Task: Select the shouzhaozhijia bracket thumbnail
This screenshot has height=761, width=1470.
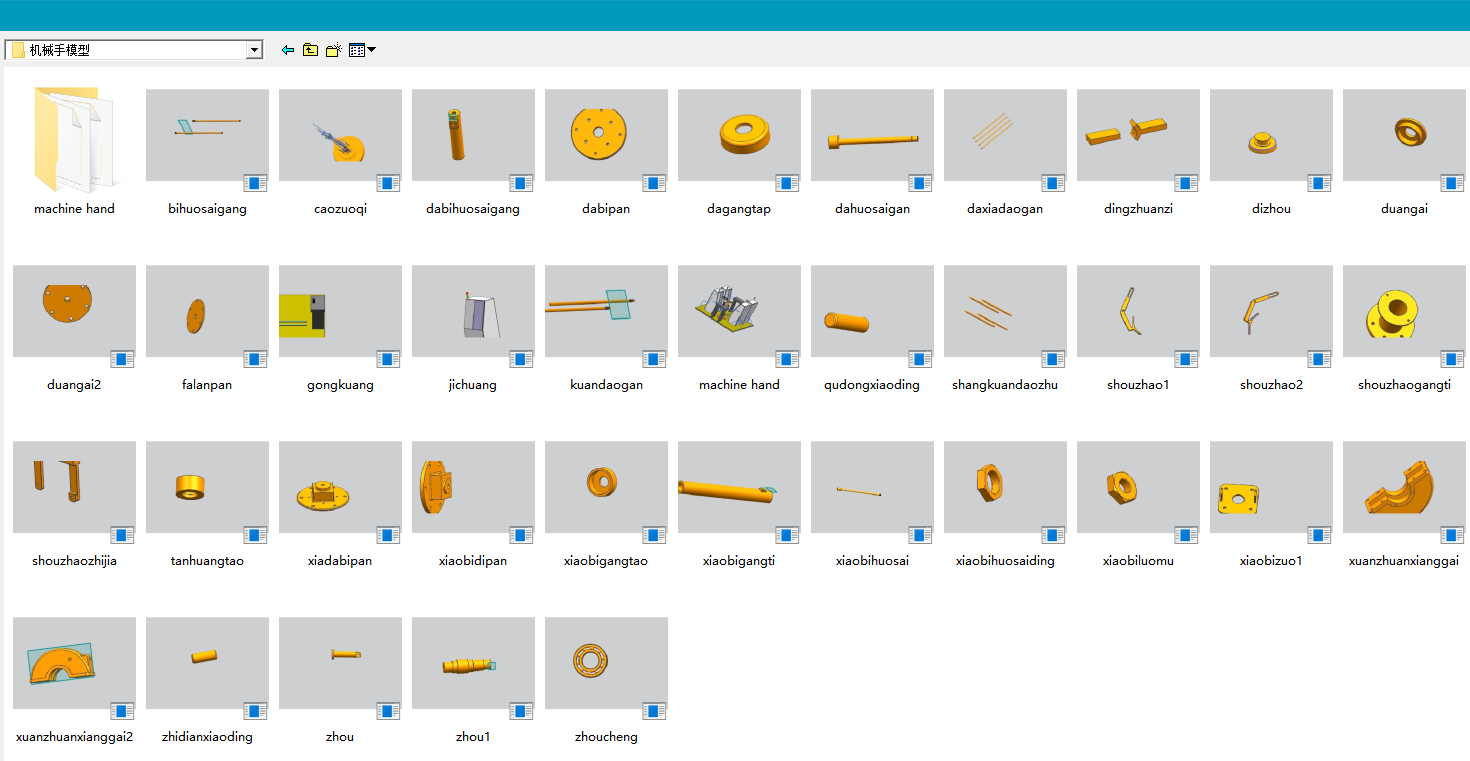Action: point(74,487)
